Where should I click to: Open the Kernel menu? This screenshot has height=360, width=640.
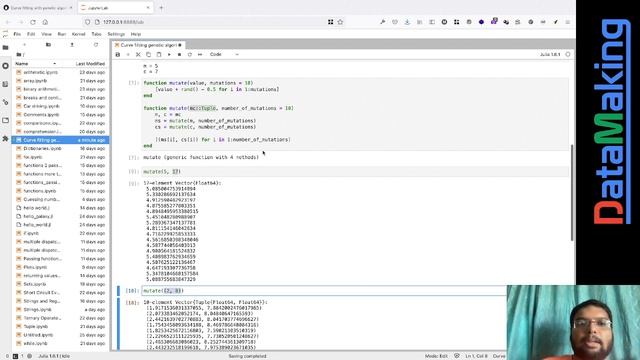(x=78, y=34)
